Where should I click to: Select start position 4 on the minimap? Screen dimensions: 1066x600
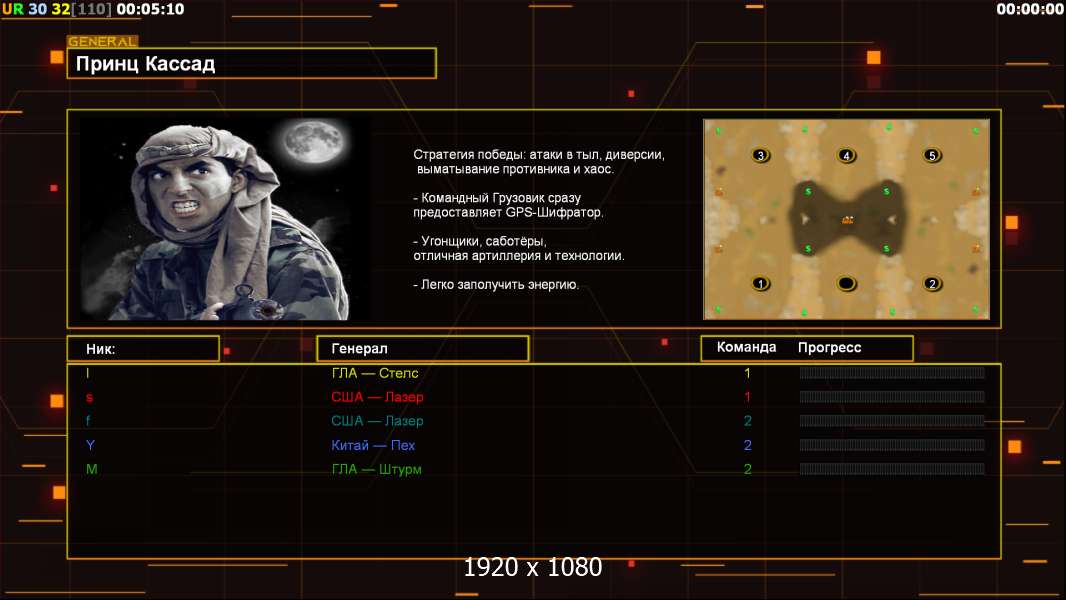point(846,155)
